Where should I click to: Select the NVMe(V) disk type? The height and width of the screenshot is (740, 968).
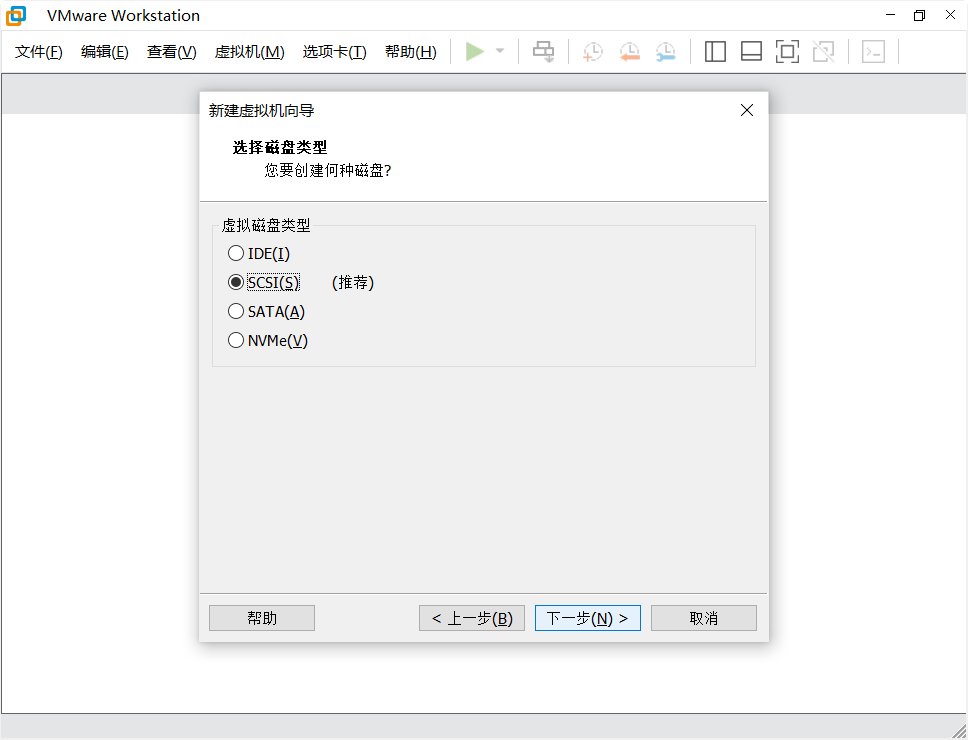point(268,341)
